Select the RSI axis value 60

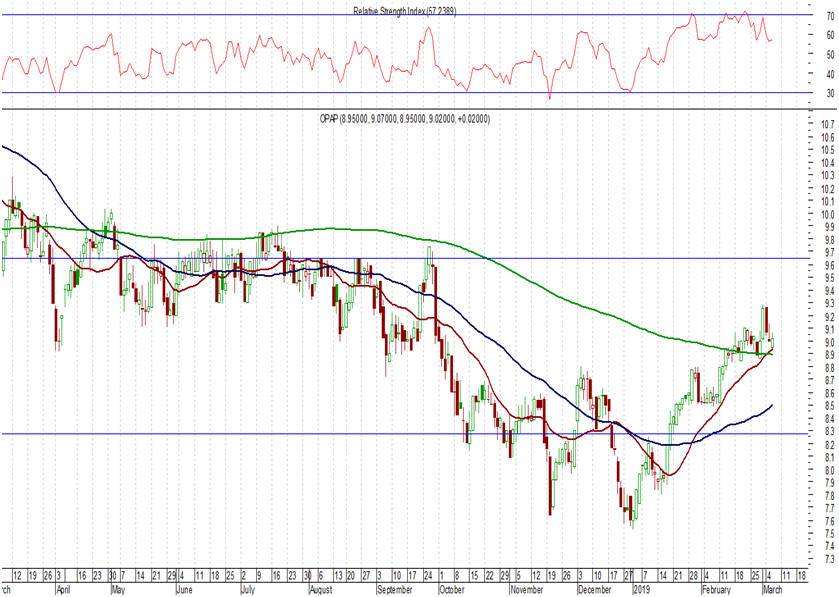point(830,35)
